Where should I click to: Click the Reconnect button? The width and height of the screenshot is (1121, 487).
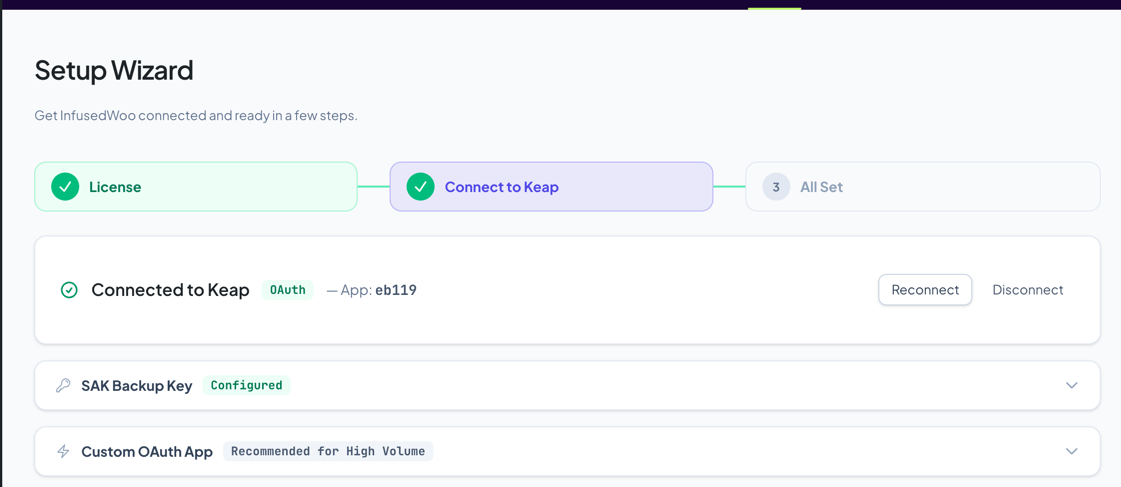(x=925, y=290)
